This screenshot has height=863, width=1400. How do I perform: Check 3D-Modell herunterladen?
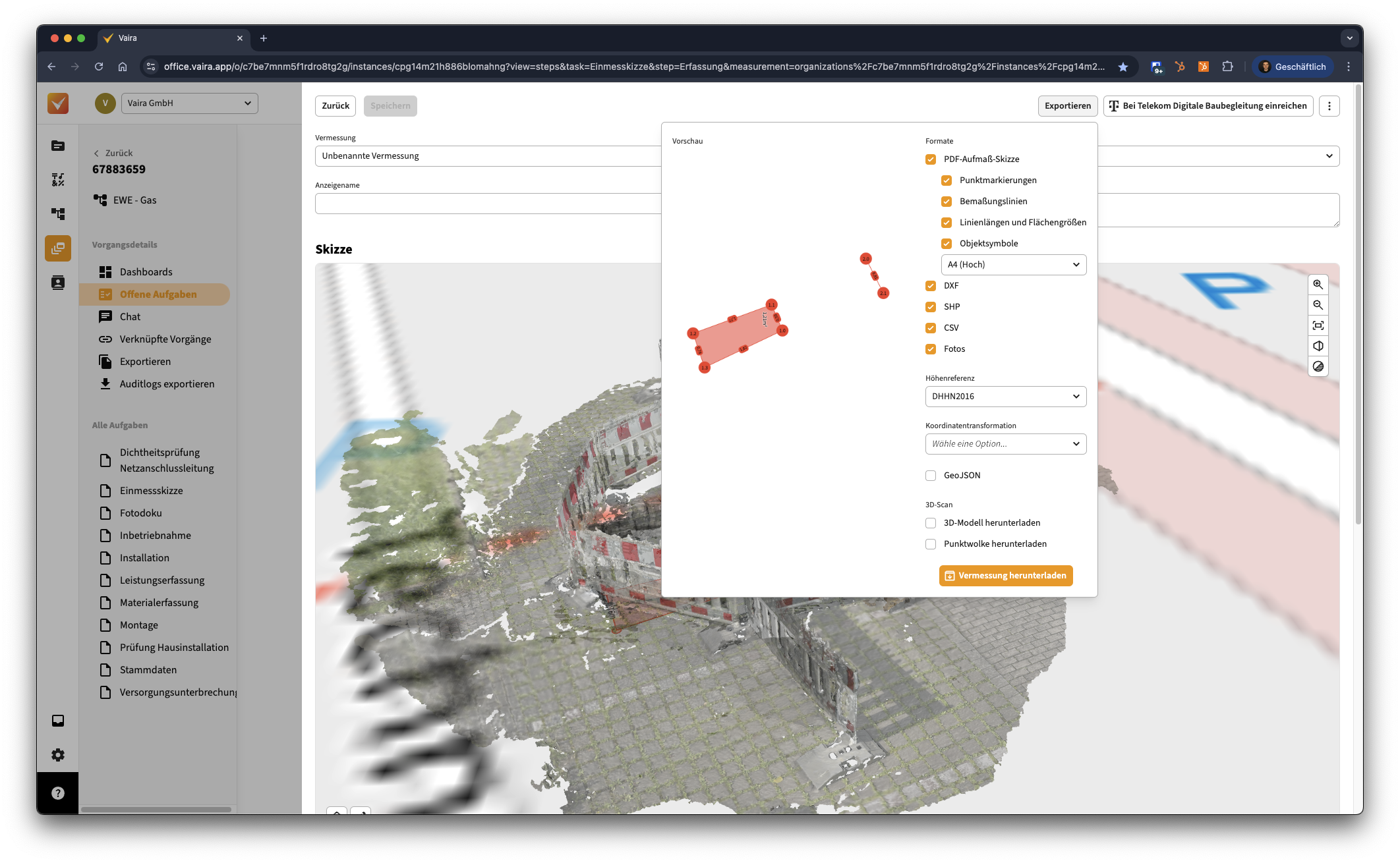tap(931, 523)
